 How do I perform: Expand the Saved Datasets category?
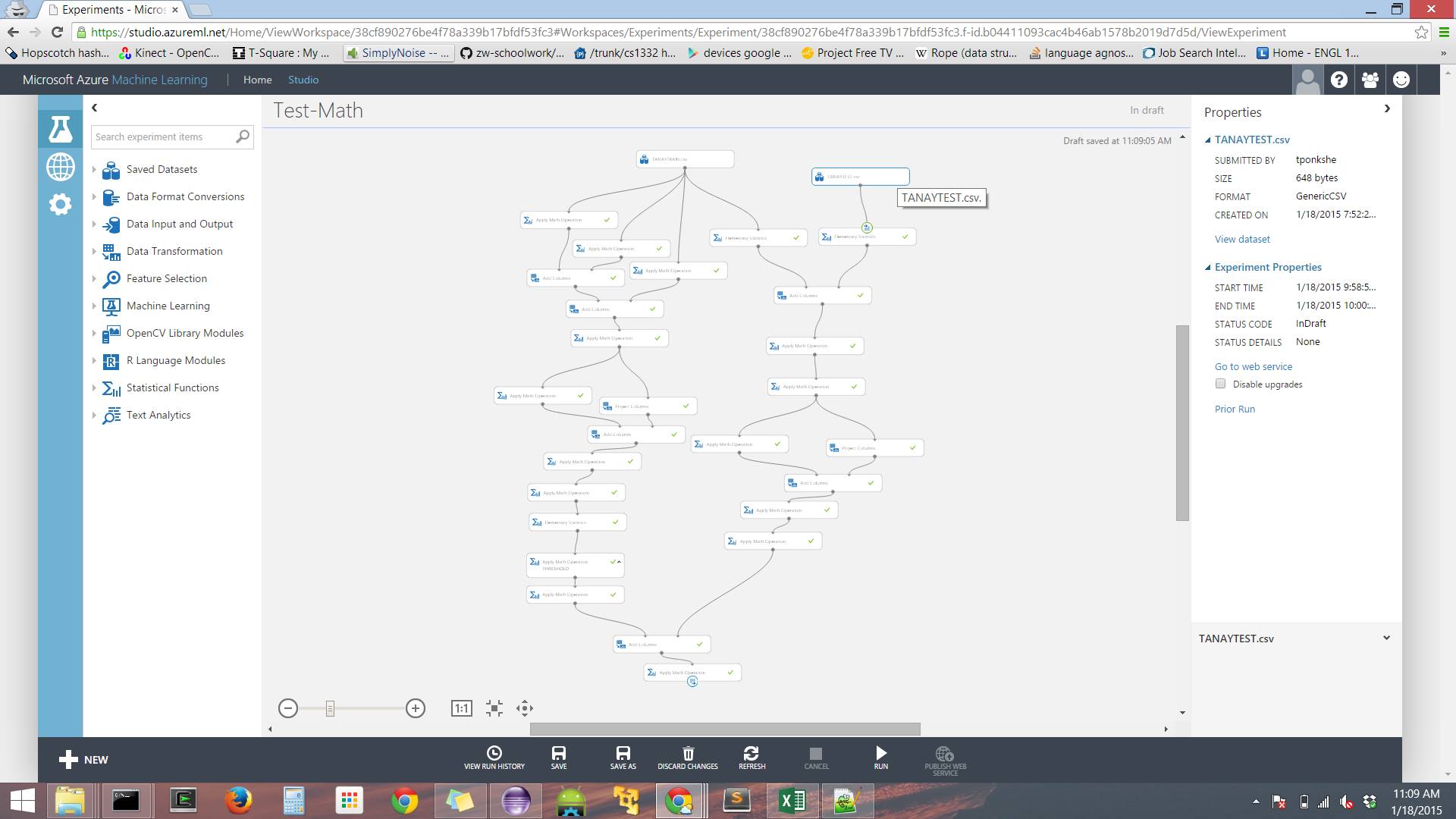(x=95, y=170)
